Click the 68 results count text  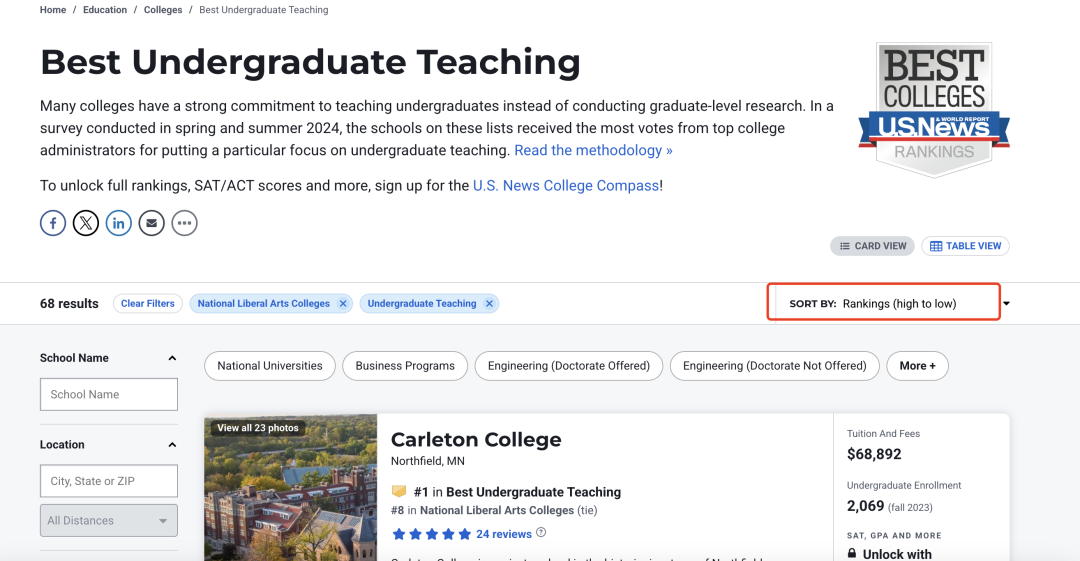click(x=69, y=304)
